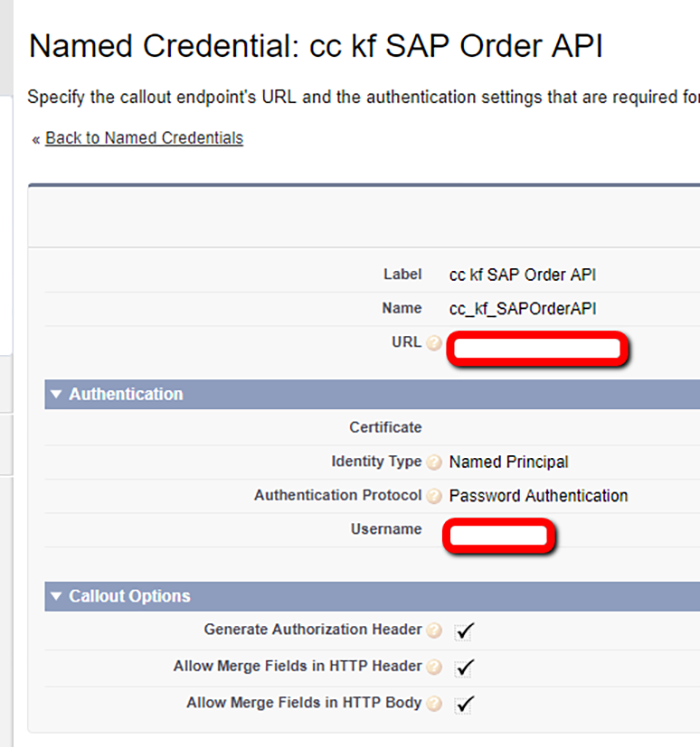Click the Identity Type help icon
Image resolution: width=700 pixels, height=747 pixels.
pyautogui.click(x=434, y=462)
